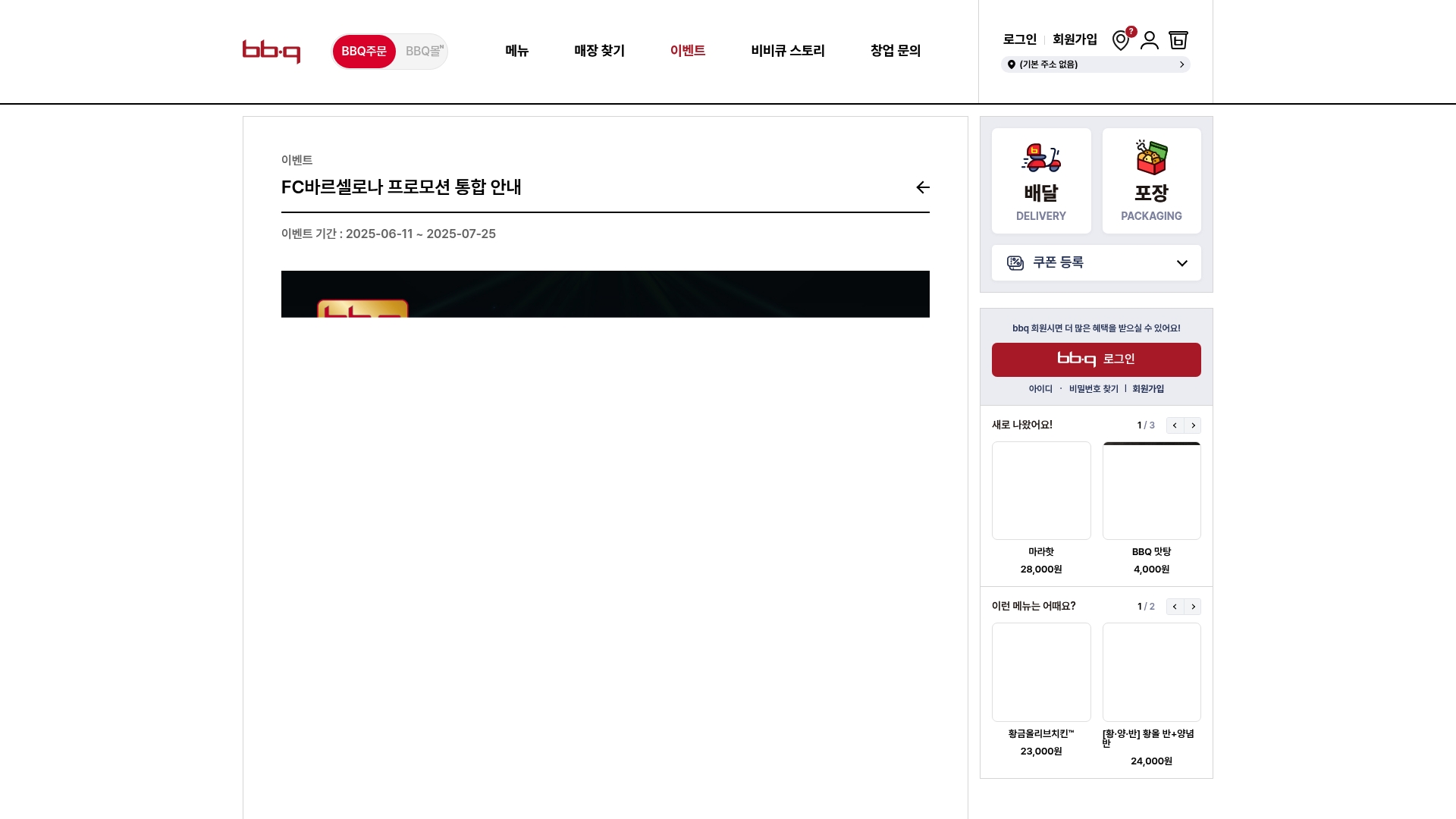Go to previous page in 새로 나왔어요

[x=1175, y=425]
